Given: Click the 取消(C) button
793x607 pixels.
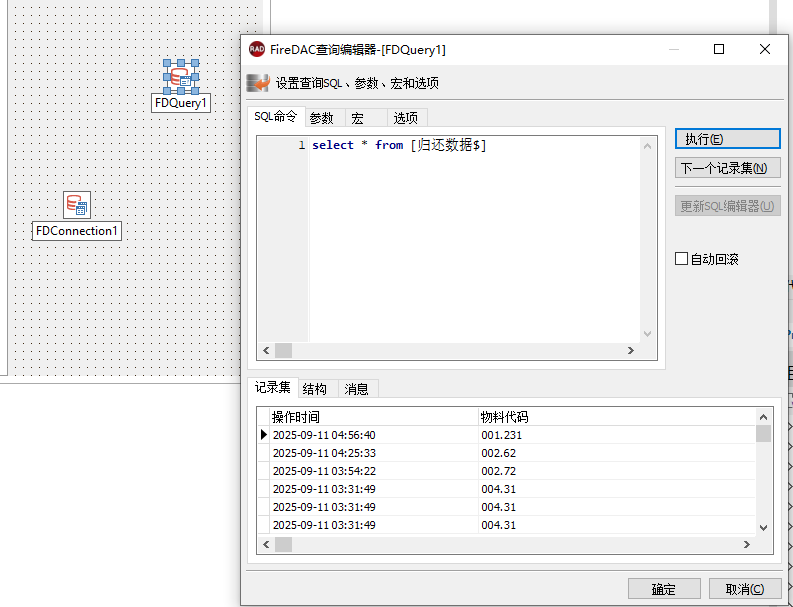Looking at the screenshot, I should click(x=745, y=589).
